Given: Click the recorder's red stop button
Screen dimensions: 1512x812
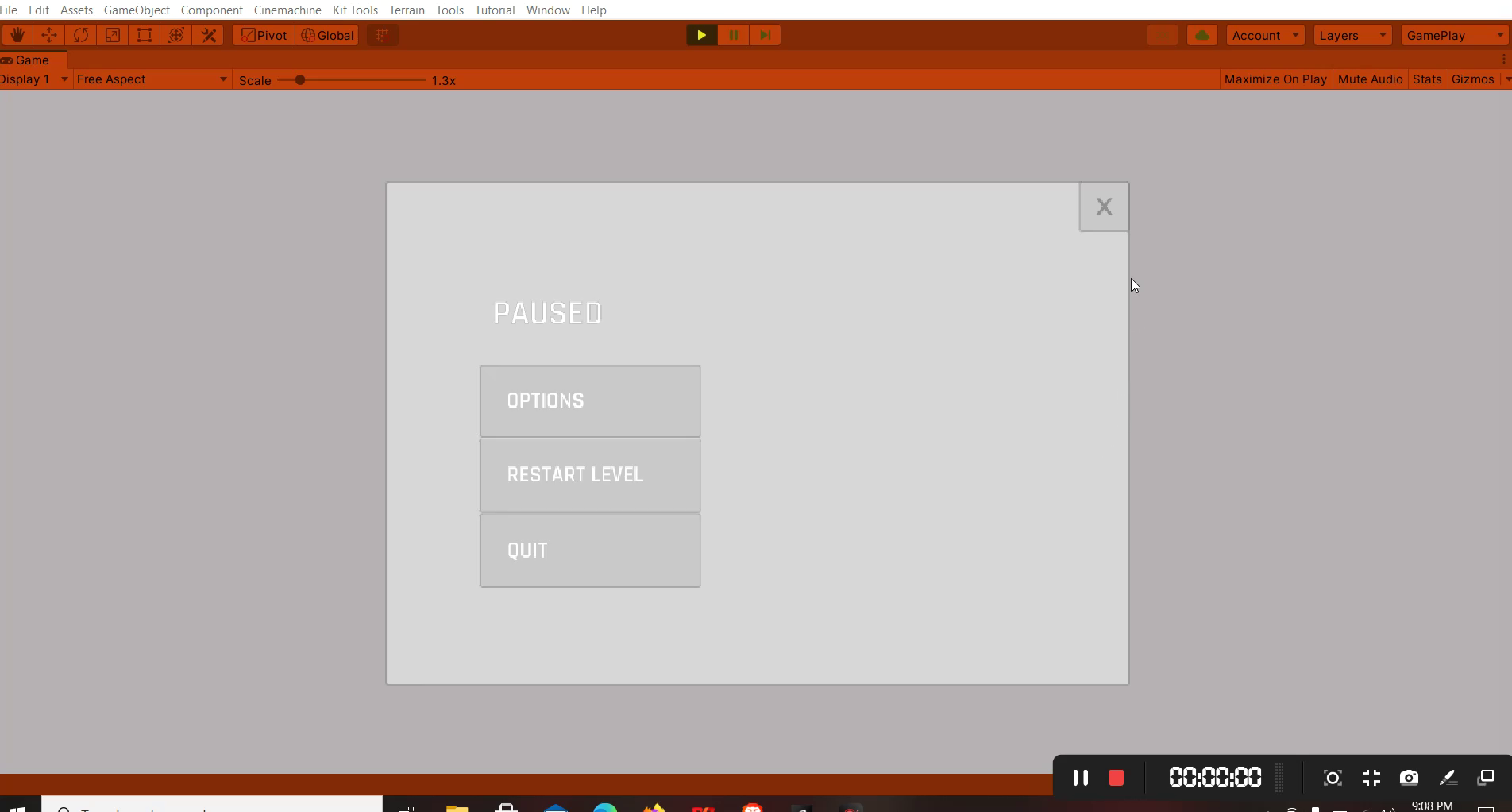Looking at the screenshot, I should pos(1116,778).
